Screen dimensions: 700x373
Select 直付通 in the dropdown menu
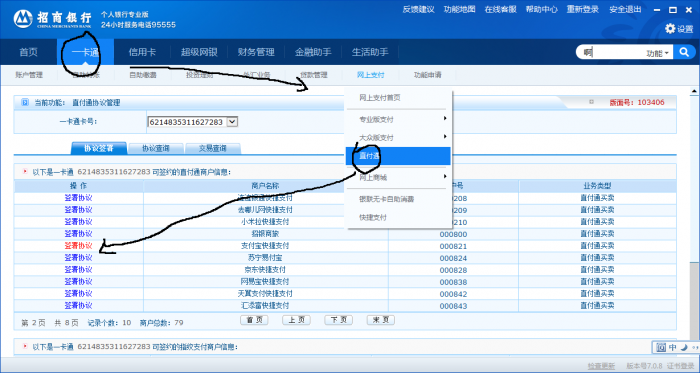coord(398,156)
